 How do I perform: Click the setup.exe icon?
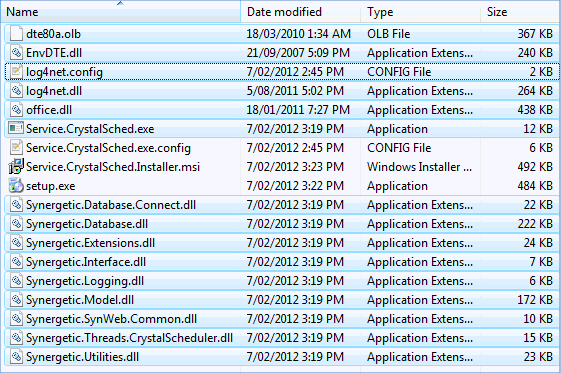point(16,186)
